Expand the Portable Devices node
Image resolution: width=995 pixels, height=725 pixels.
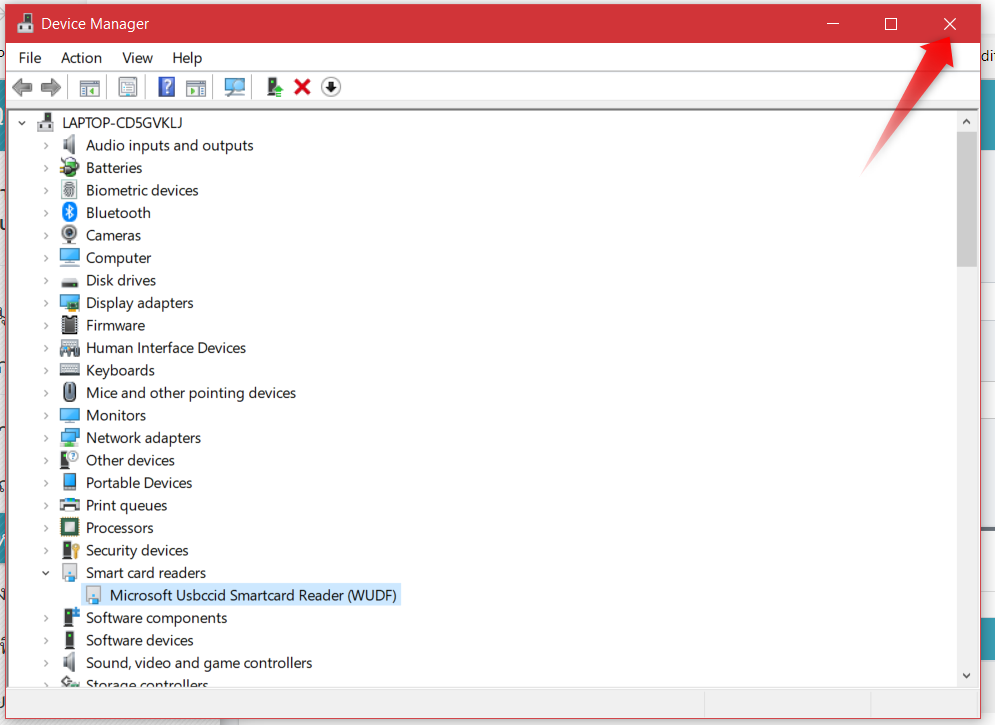point(46,483)
